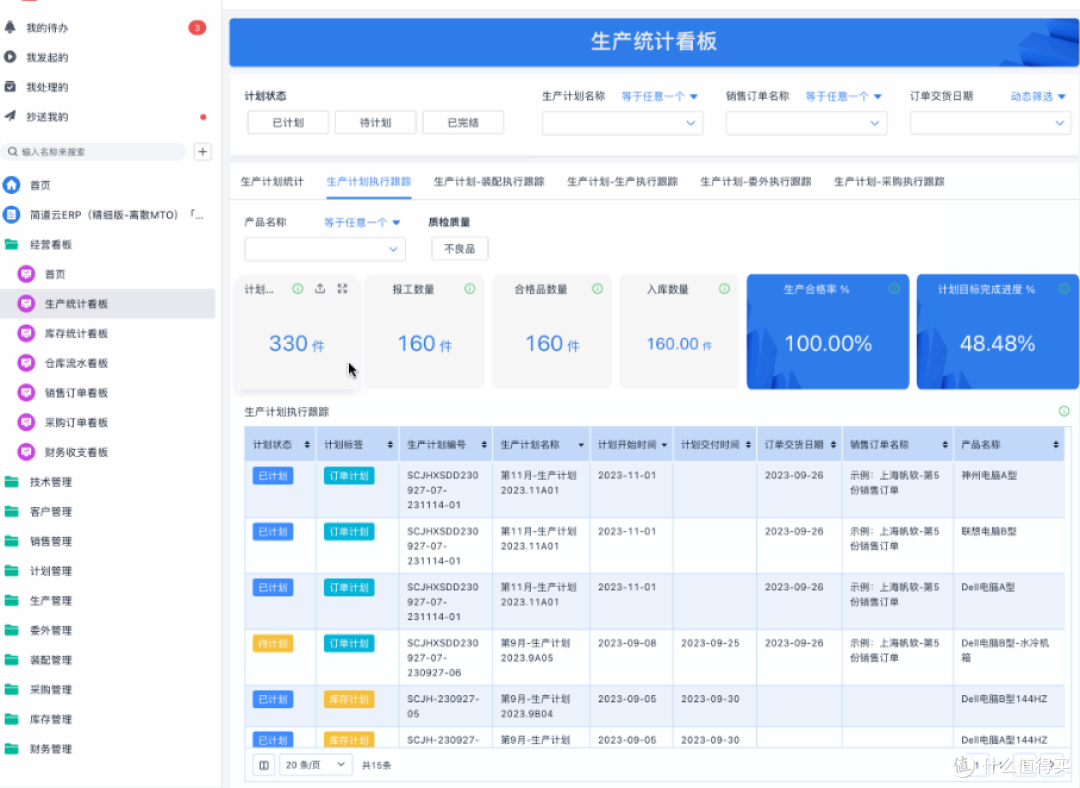Open 销售订单名称 value combo box
Viewport: 1080px width, 788px height.
pos(806,123)
